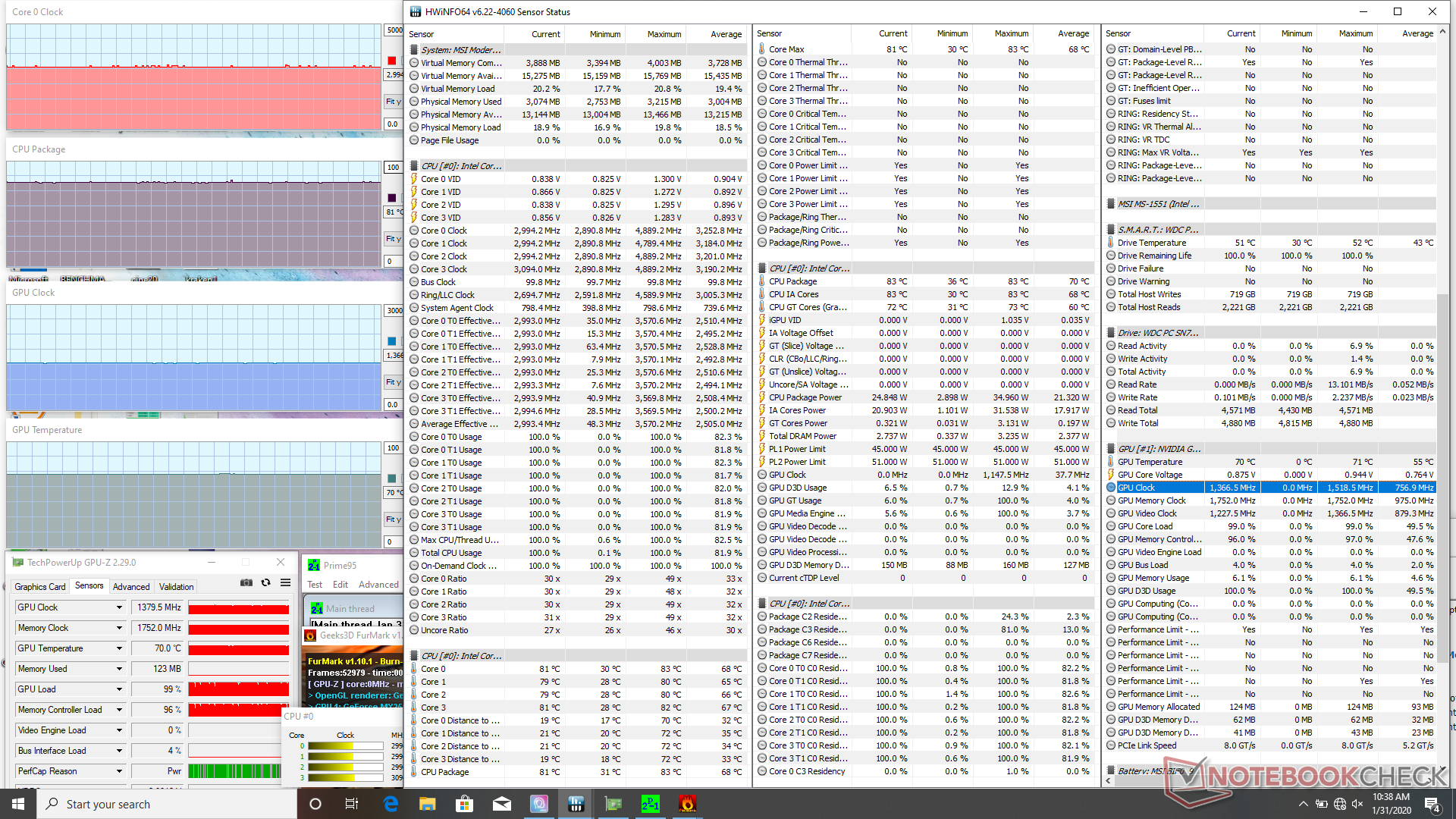Image resolution: width=1456 pixels, height=819 pixels.
Task: Click the Prime95 title bar icon
Action: point(313,565)
